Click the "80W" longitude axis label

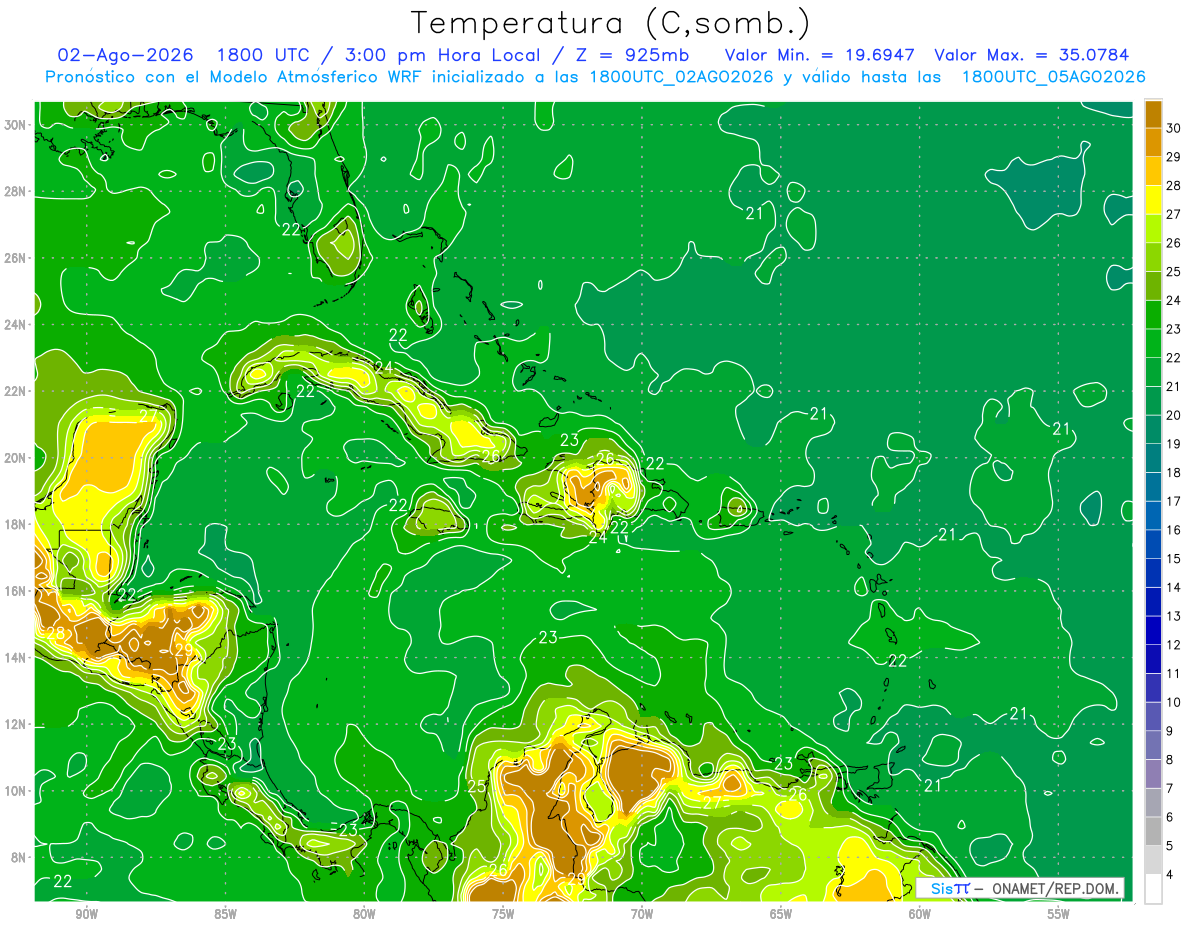[x=364, y=914]
